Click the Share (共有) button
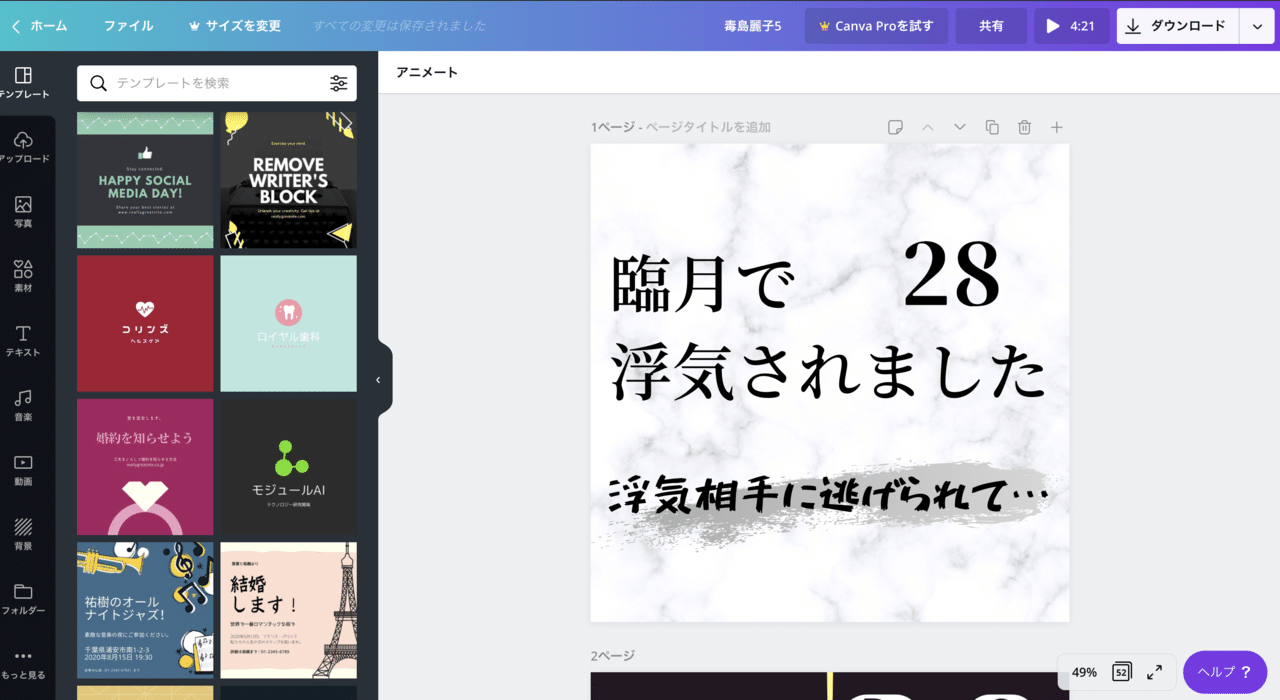Viewport: 1280px width, 700px height. click(x=991, y=26)
